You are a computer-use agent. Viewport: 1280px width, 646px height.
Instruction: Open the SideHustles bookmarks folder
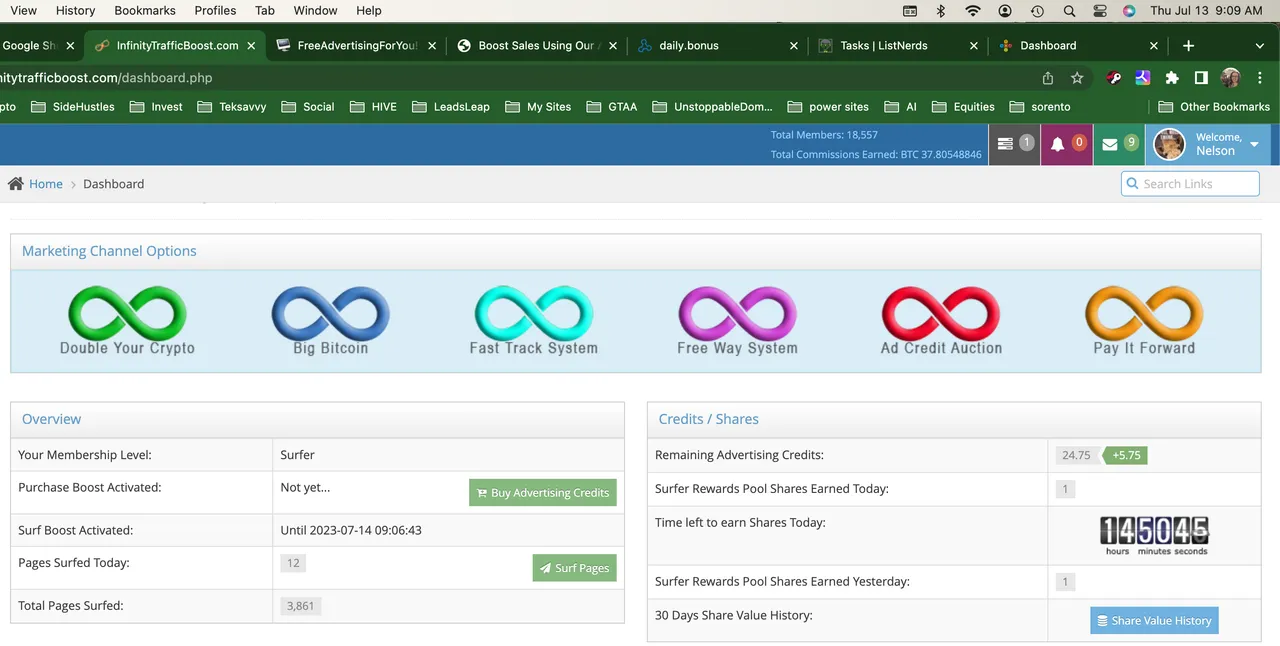73,107
